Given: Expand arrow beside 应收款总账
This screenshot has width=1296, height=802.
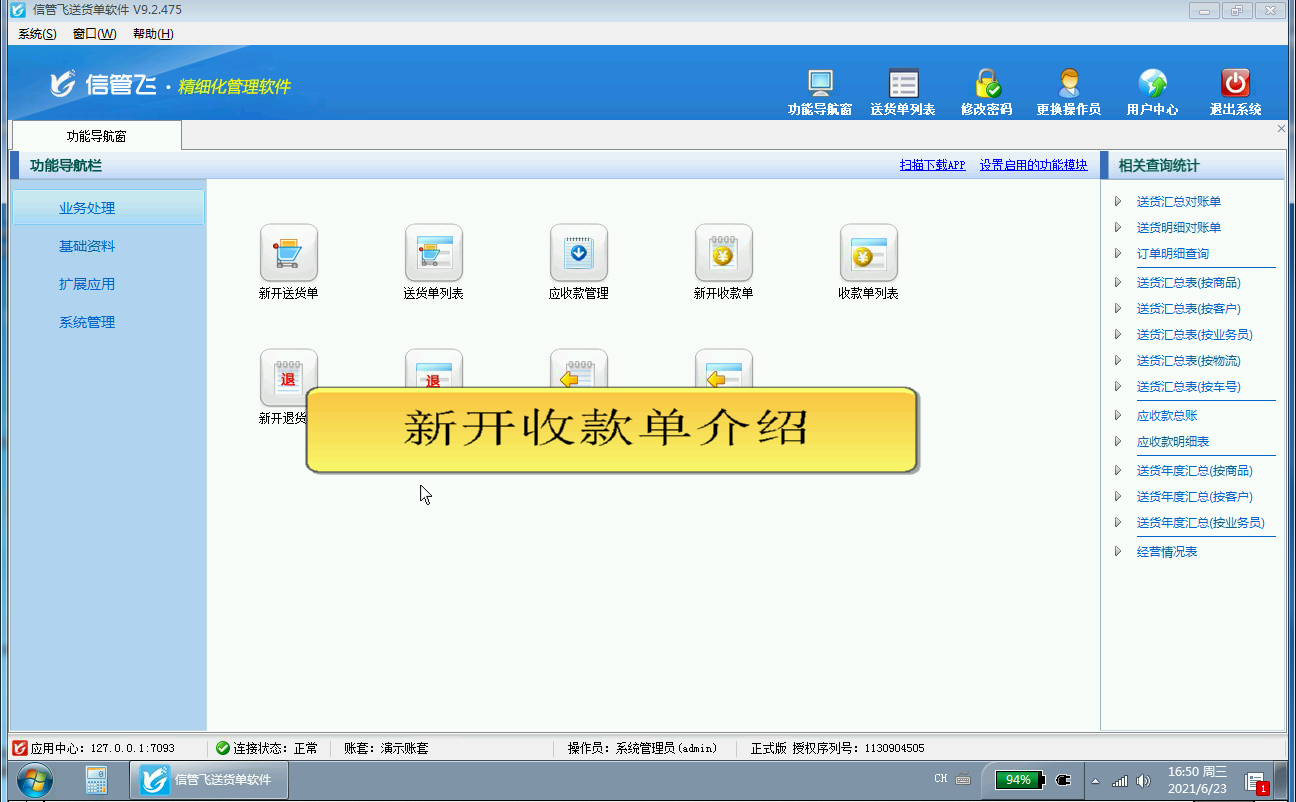Looking at the screenshot, I should tap(1118, 415).
